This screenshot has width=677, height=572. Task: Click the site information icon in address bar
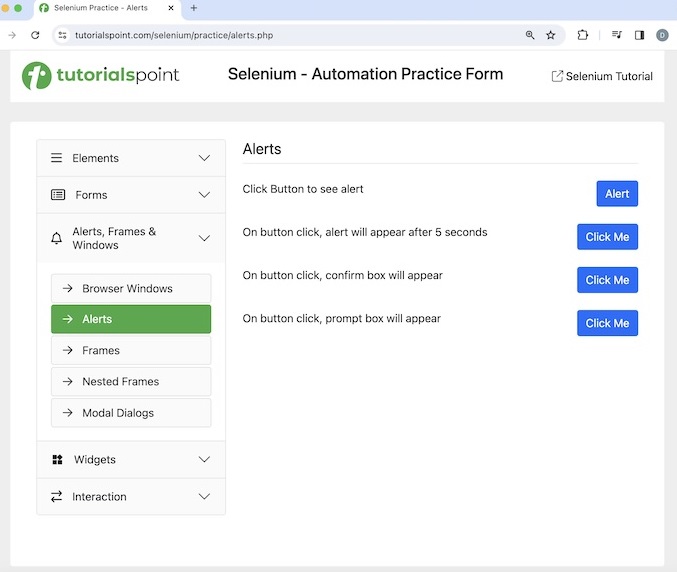[62, 35]
